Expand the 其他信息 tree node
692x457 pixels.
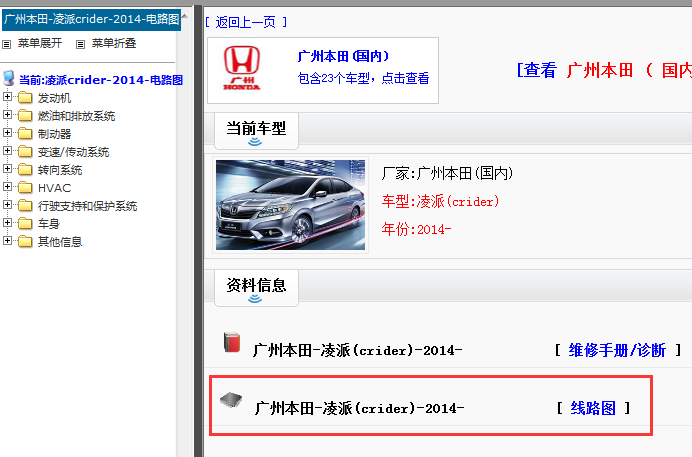click(x=7, y=240)
